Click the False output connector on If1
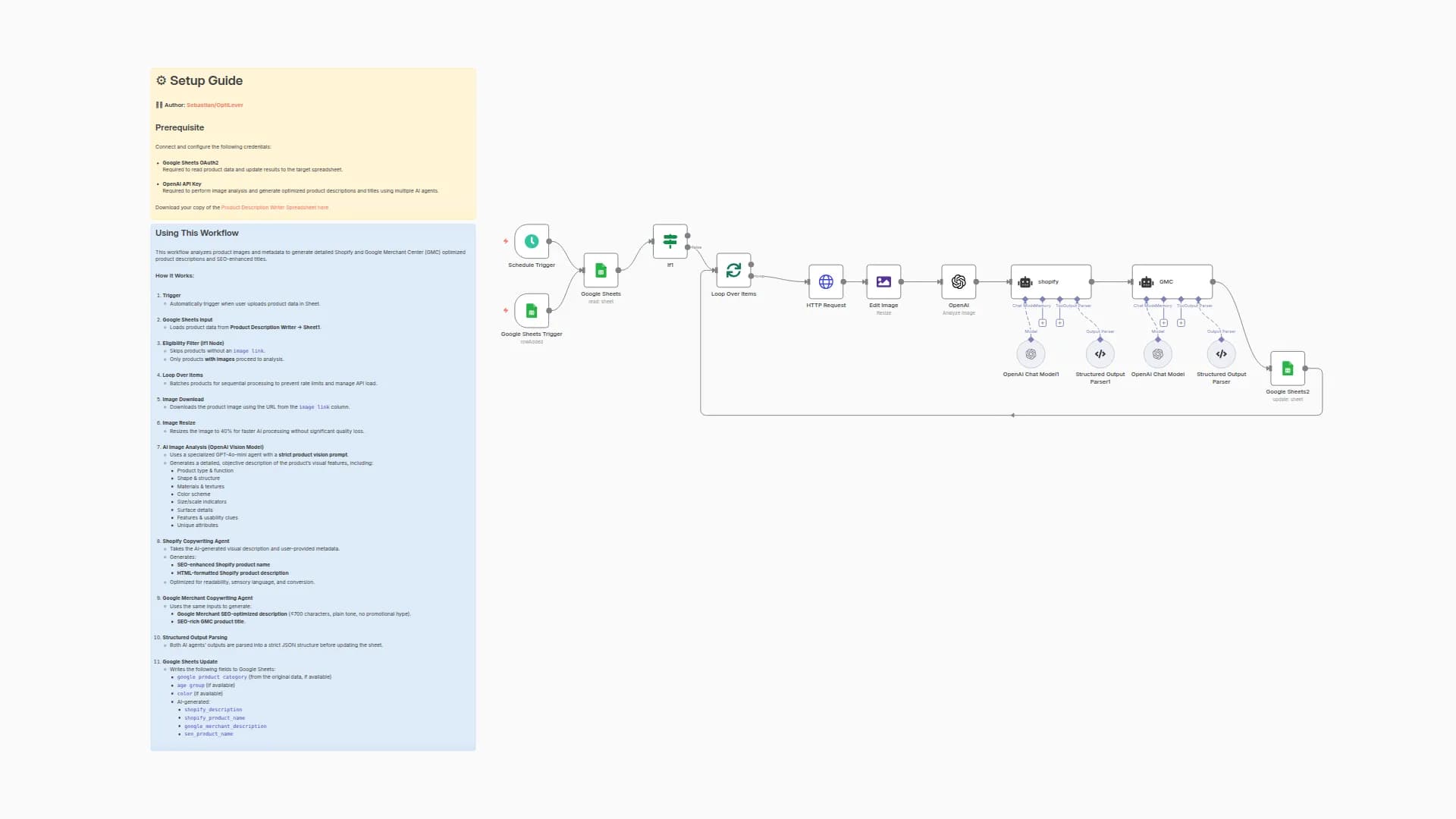Viewport: 1456px width, 819px height. 688,246
